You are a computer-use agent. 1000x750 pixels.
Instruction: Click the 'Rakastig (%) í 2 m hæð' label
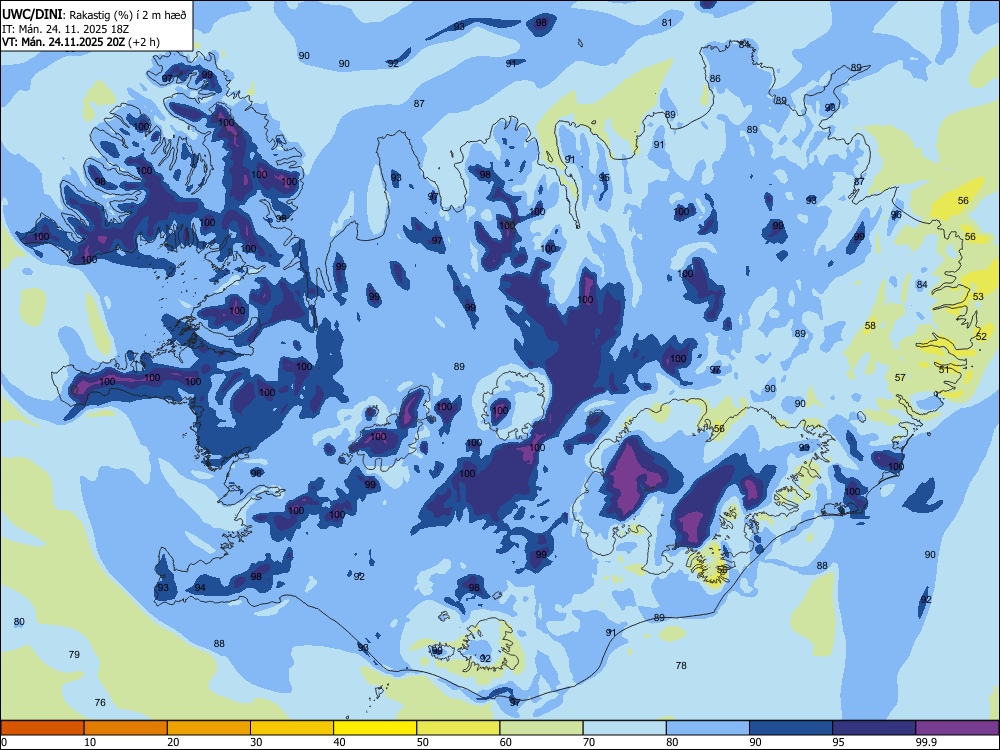[x=128, y=15]
